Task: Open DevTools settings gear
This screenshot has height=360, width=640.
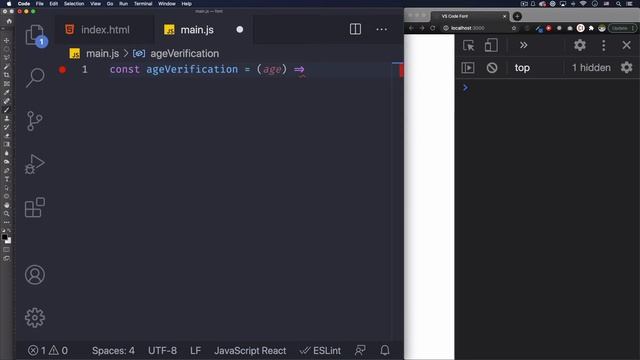Action: click(x=580, y=45)
